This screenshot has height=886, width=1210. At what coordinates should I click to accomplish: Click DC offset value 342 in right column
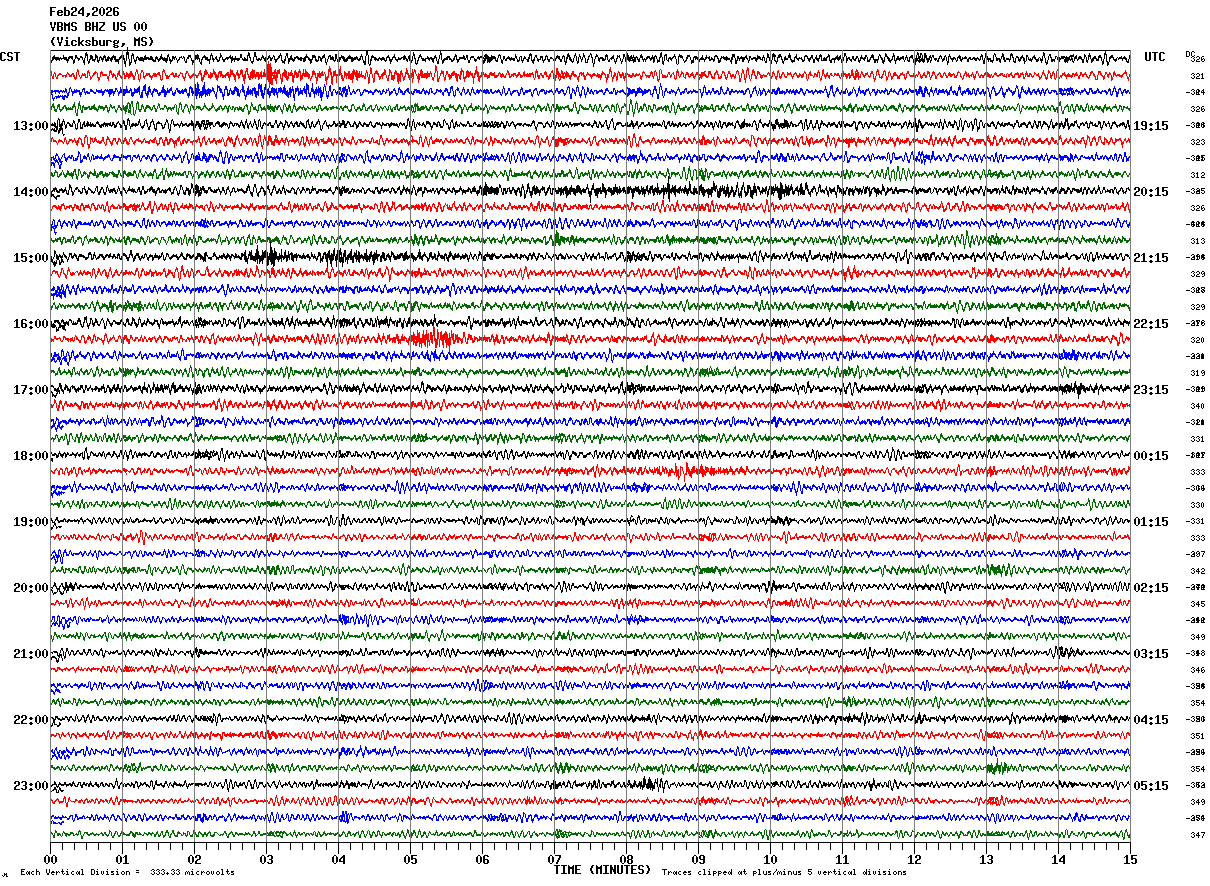1197,571
